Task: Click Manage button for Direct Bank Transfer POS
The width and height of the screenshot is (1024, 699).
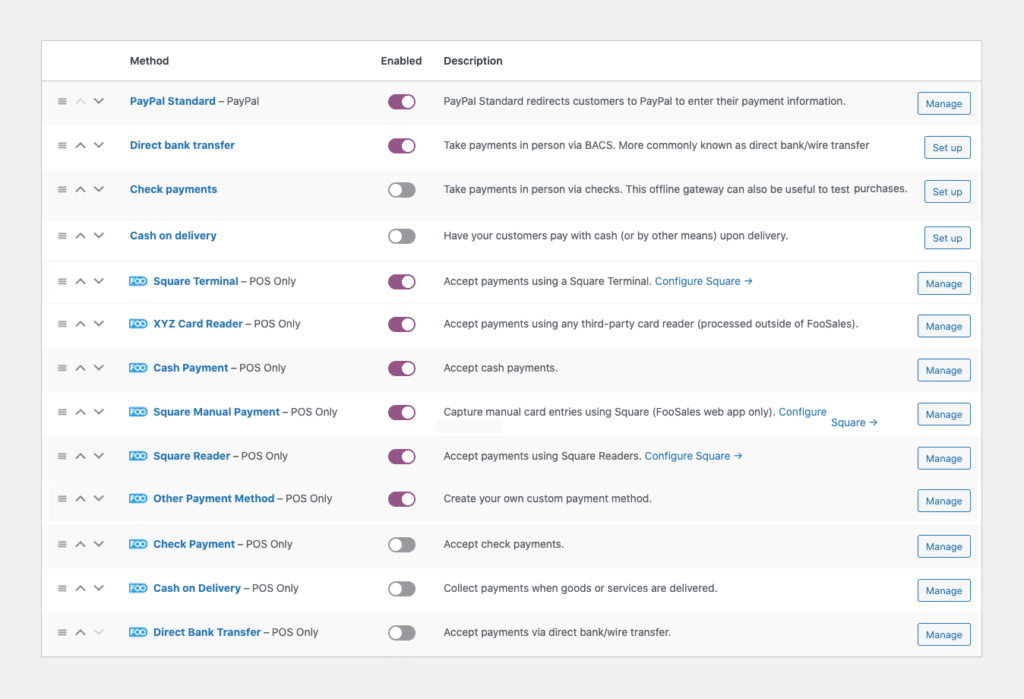Action: pos(944,635)
